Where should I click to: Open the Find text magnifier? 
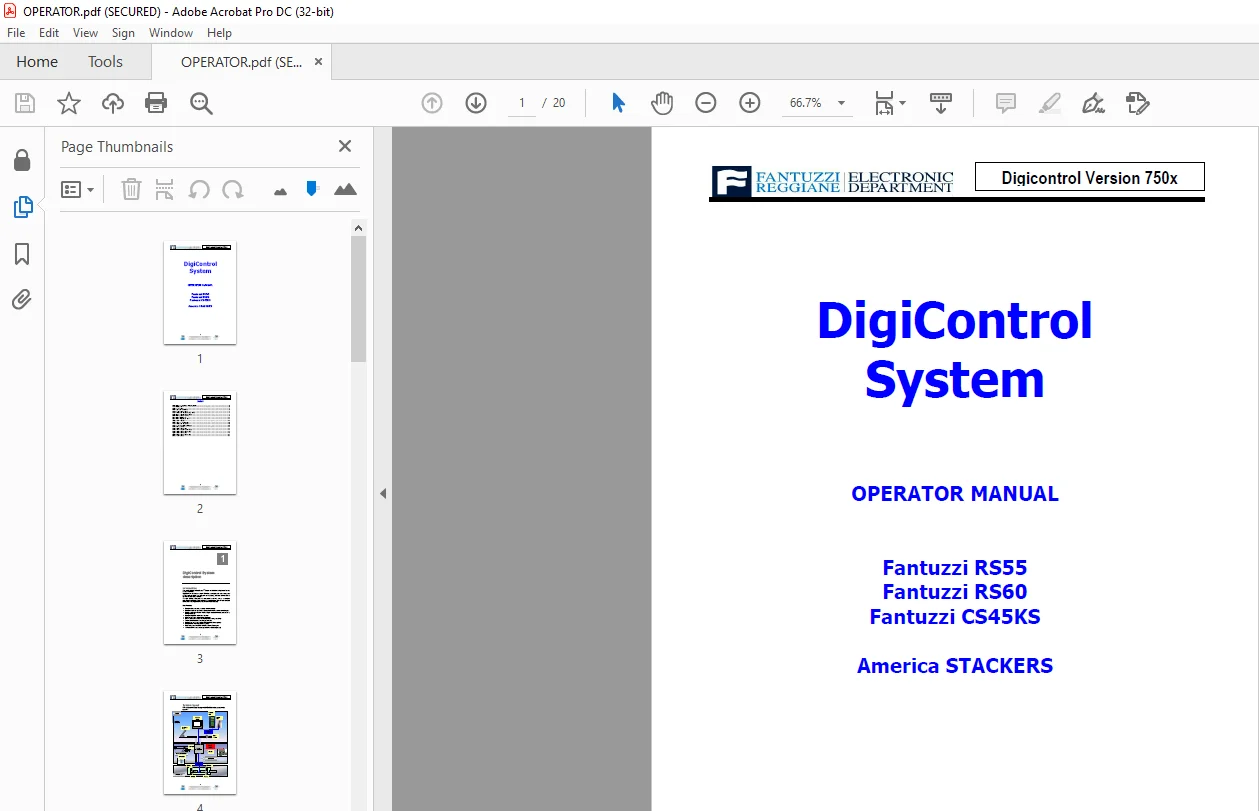coord(201,103)
